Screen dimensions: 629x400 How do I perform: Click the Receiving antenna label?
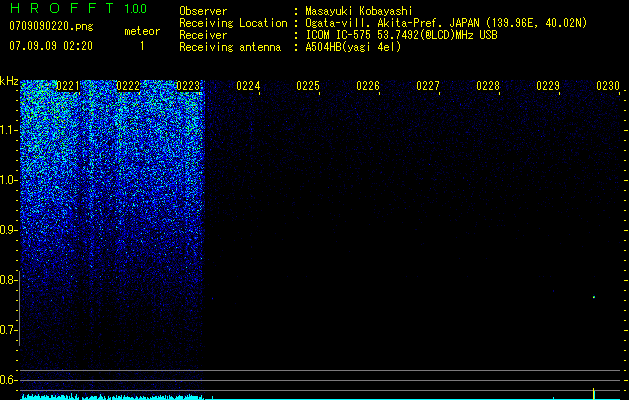230,47
